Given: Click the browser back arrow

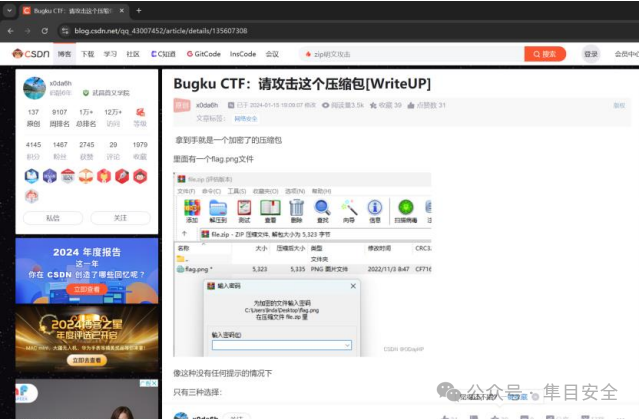Looking at the screenshot, I should [x=11, y=31].
